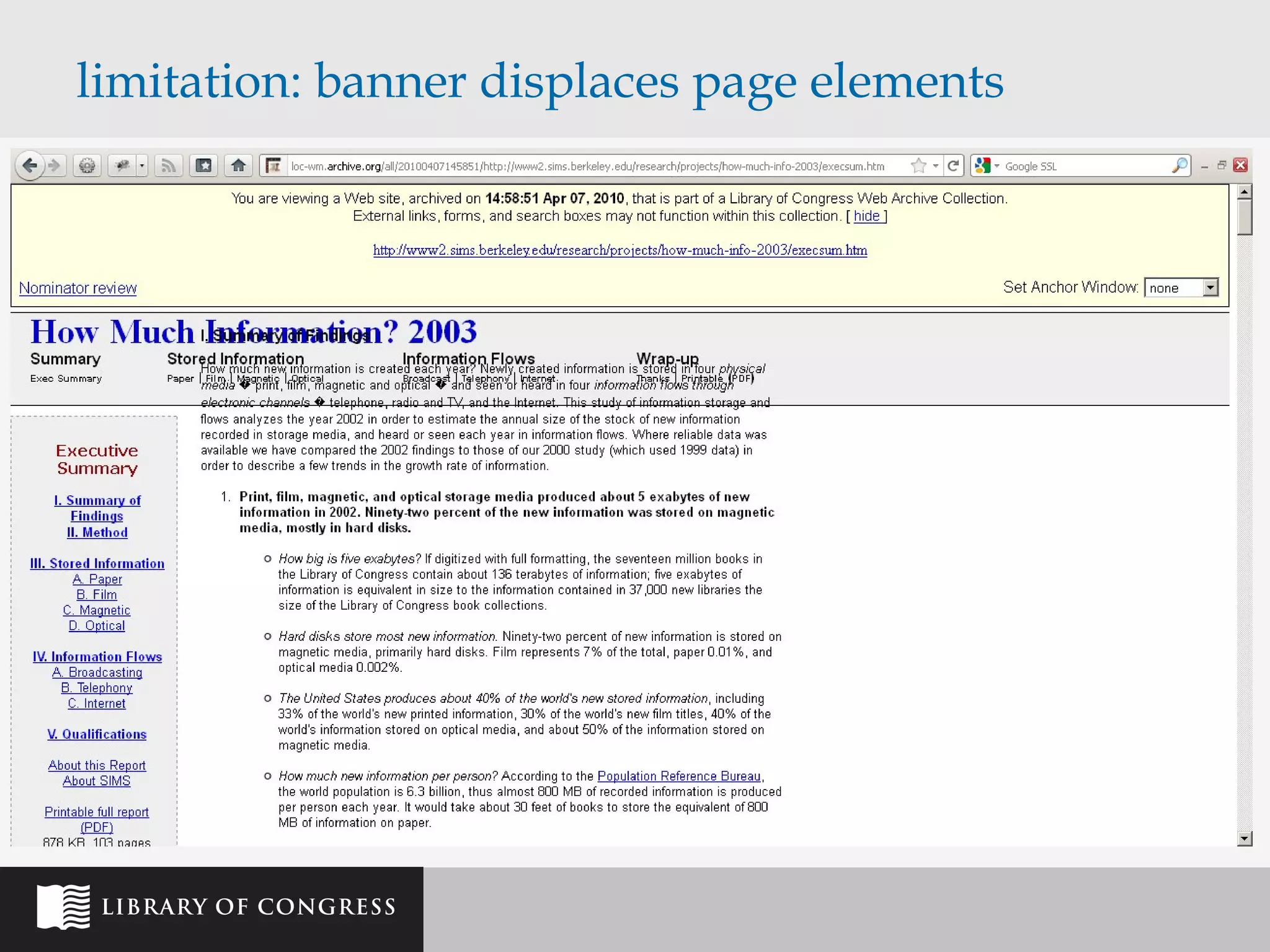
Task: Close the browser with the red X
Action: [x=1240, y=165]
